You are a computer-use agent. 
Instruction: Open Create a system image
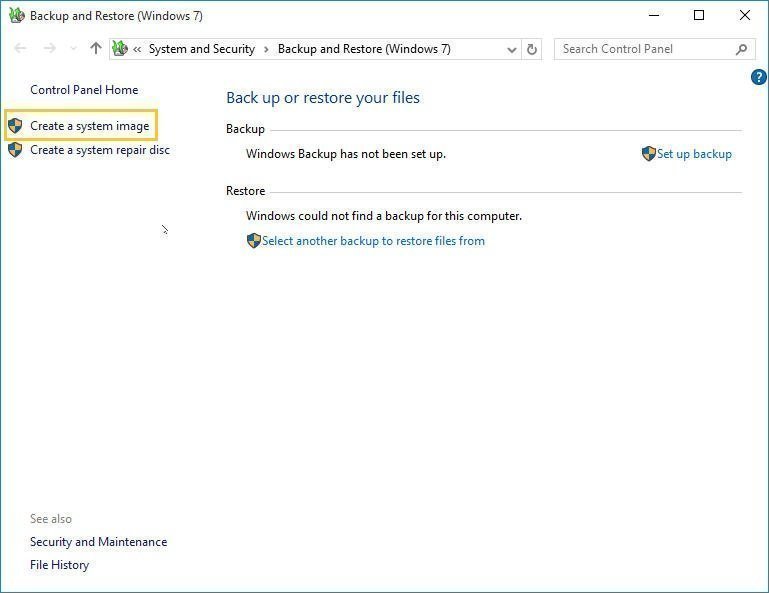pyautogui.click(x=90, y=126)
